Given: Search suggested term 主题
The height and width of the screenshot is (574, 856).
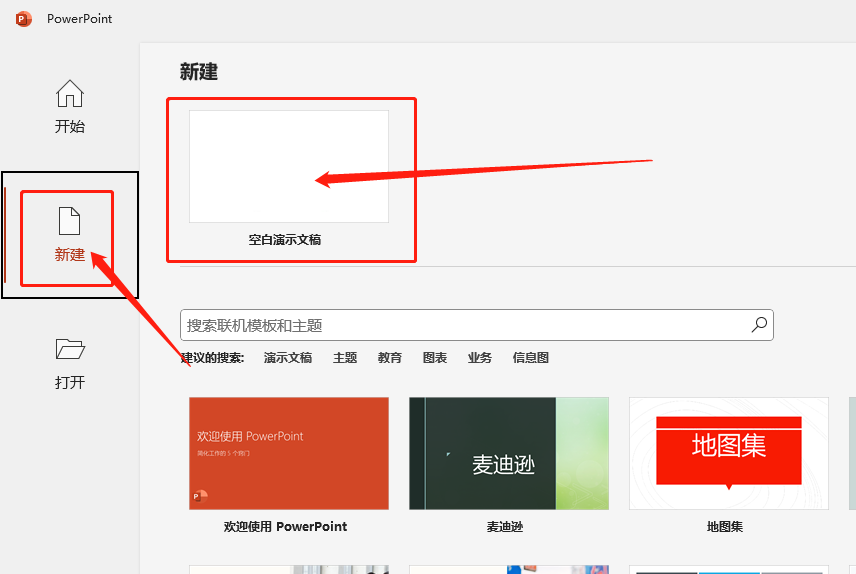Looking at the screenshot, I should tap(345, 358).
